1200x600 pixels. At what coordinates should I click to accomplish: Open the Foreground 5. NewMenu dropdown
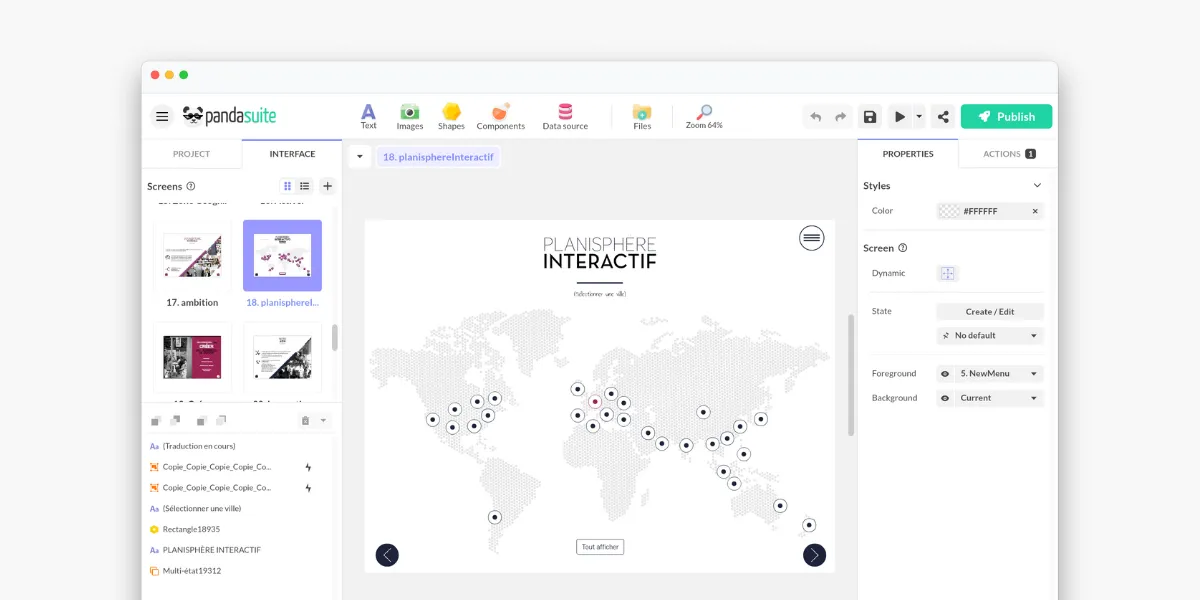pyautogui.click(x=1000, y=373)
